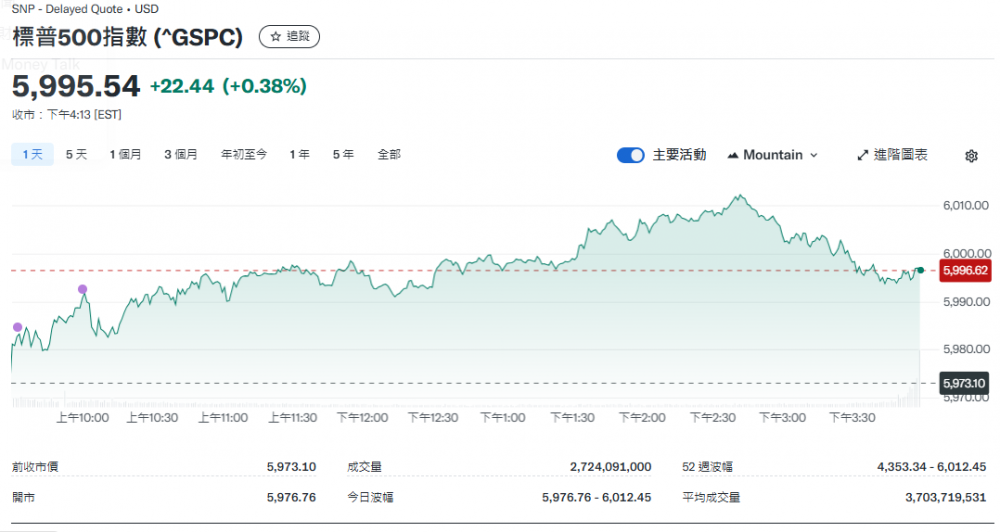The width and height of the screenshot is (1000, 532).
Task: Select 年初至今 year-to-date range
Action: point(244,154)
